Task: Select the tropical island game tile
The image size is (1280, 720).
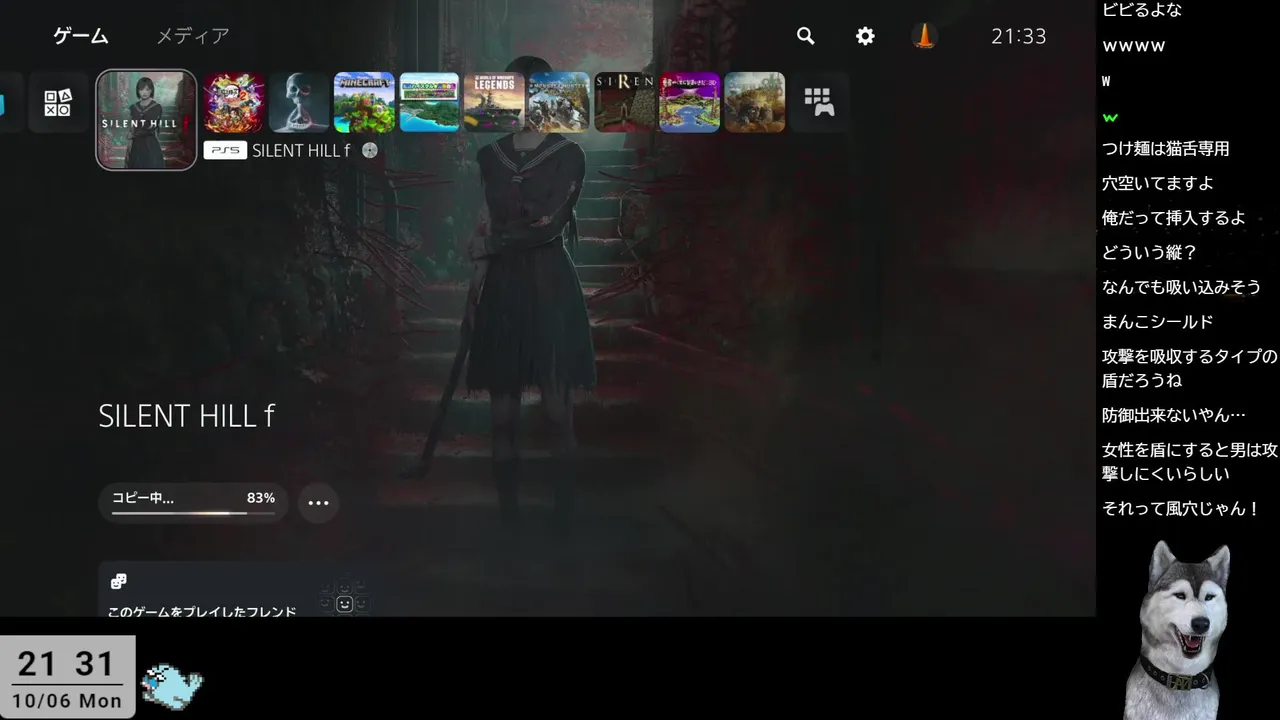Action: pyautogui.click(x=429, y=102)
